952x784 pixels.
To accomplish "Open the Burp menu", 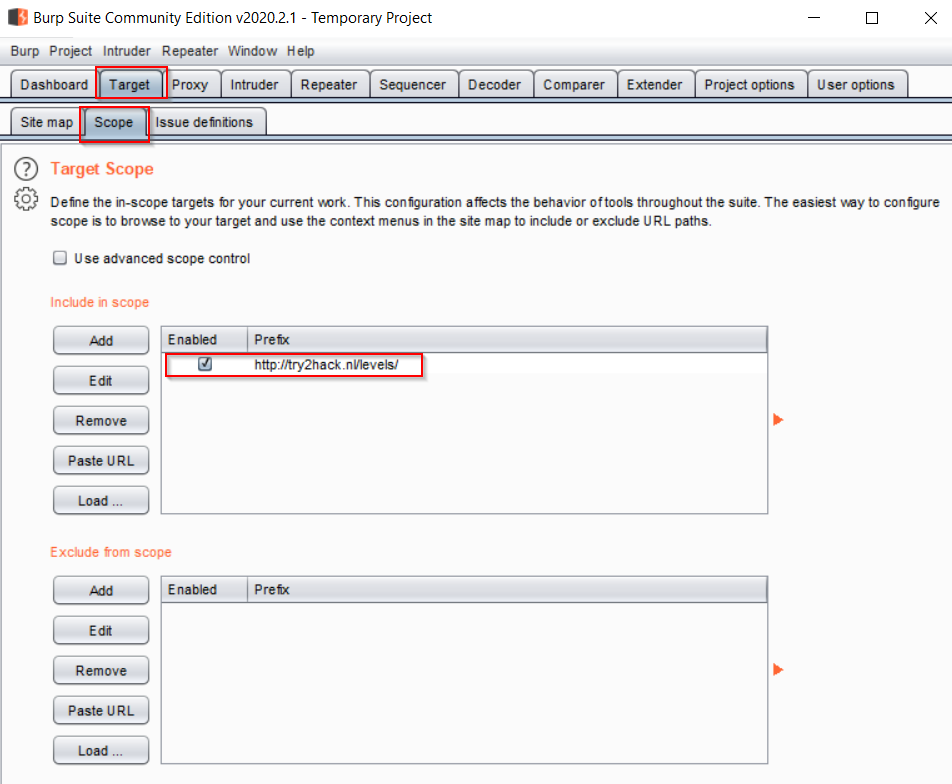I will coord(24,51).
